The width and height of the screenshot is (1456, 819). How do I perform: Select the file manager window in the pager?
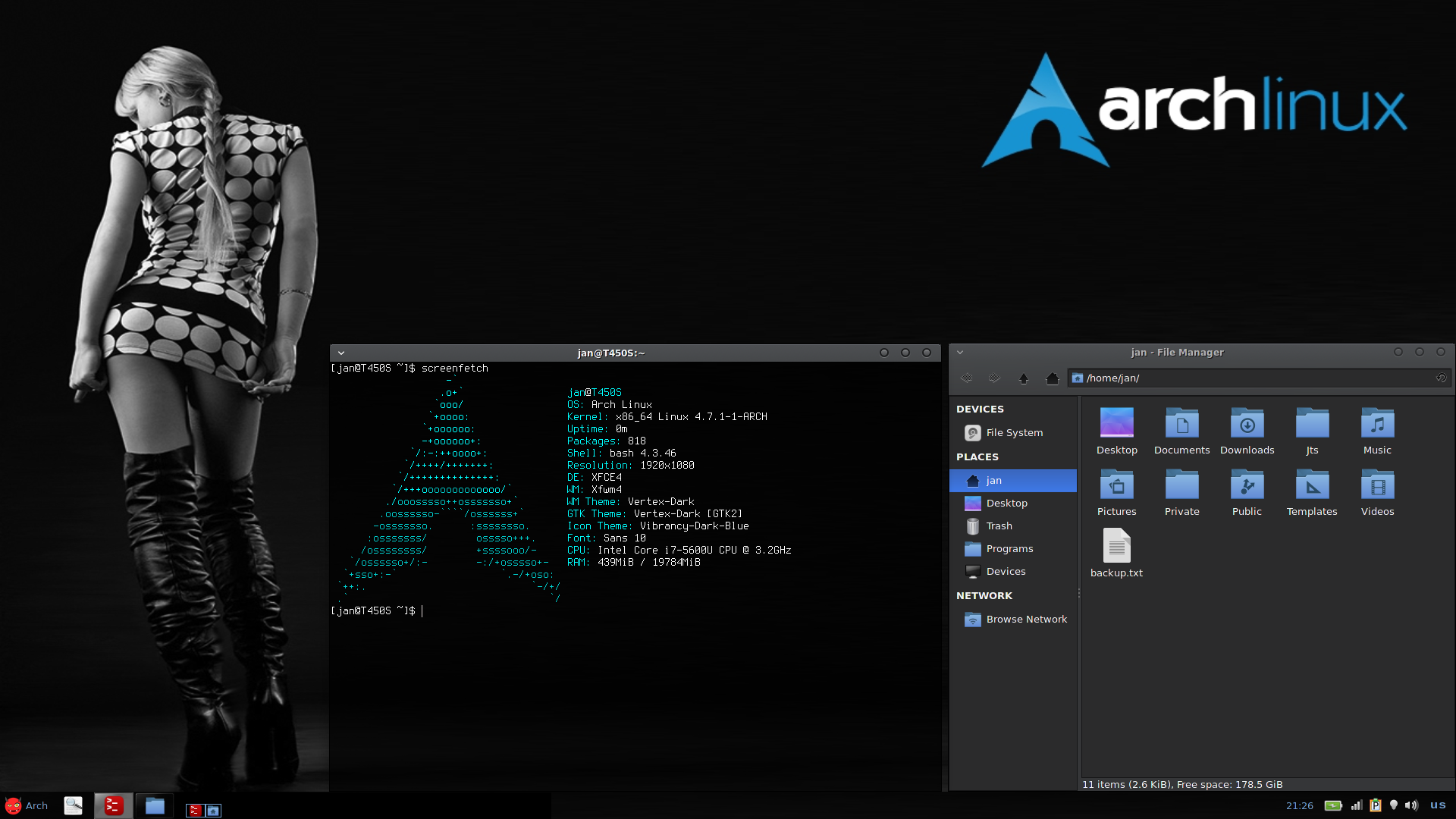pyautogui.click(x=213, y=811)
